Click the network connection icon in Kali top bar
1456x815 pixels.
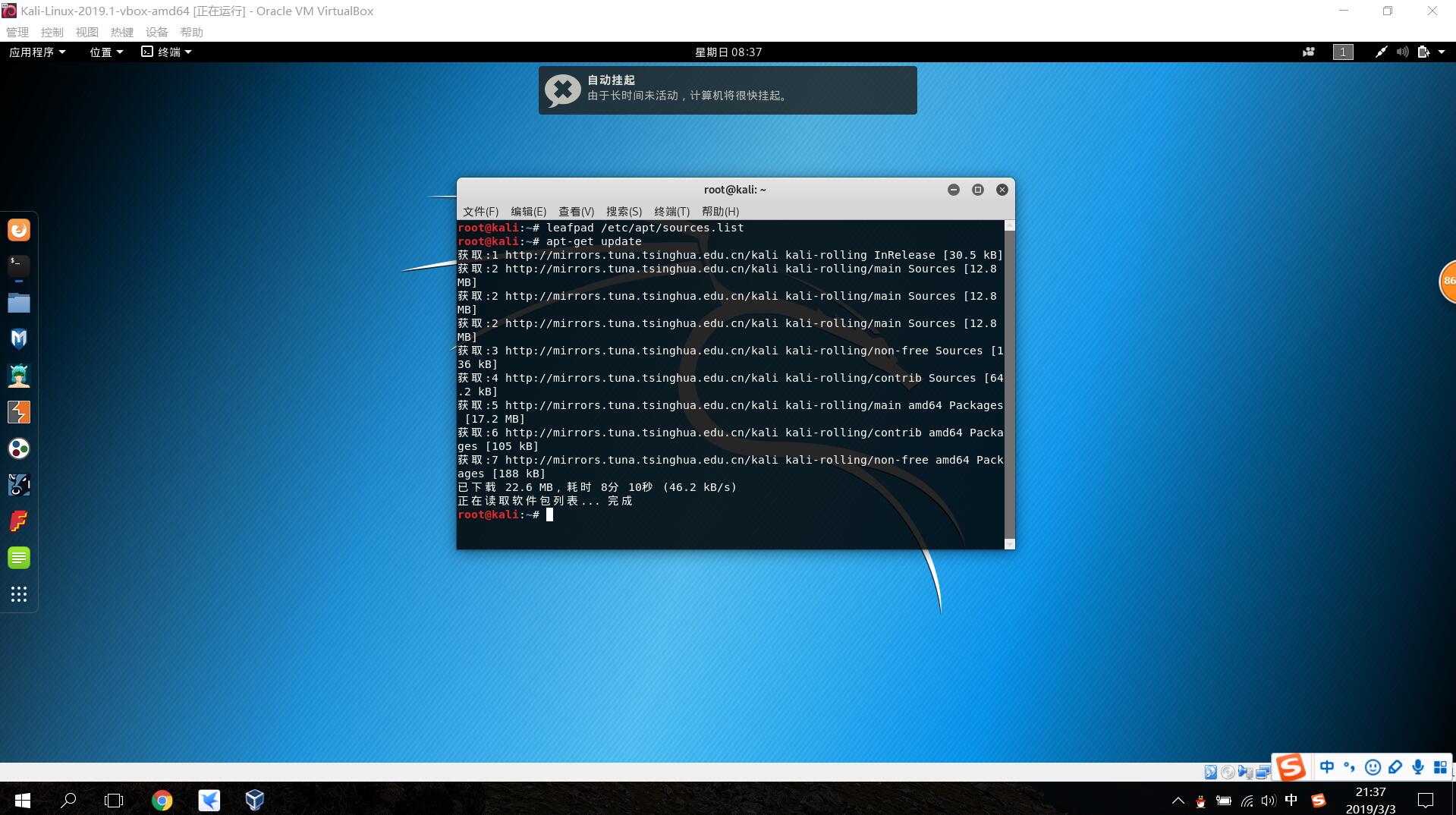coord(1381,52)
